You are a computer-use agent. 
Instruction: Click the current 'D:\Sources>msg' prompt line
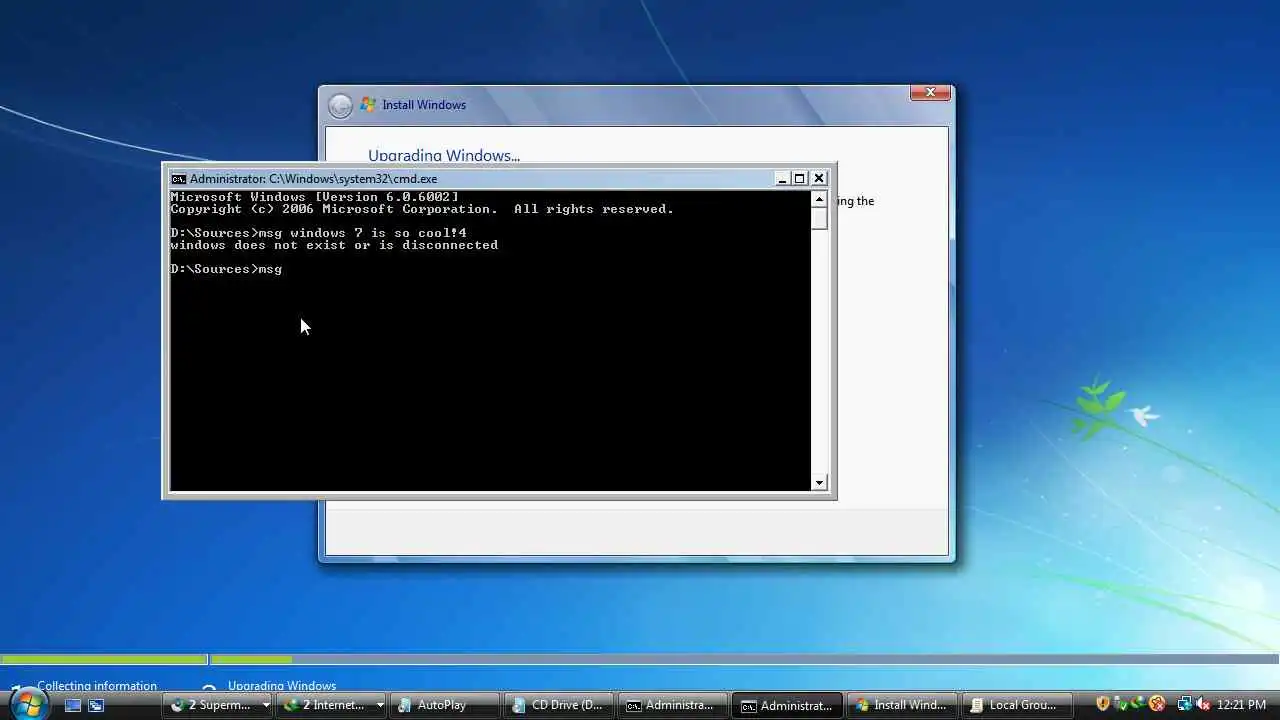(x=226, y=269)
